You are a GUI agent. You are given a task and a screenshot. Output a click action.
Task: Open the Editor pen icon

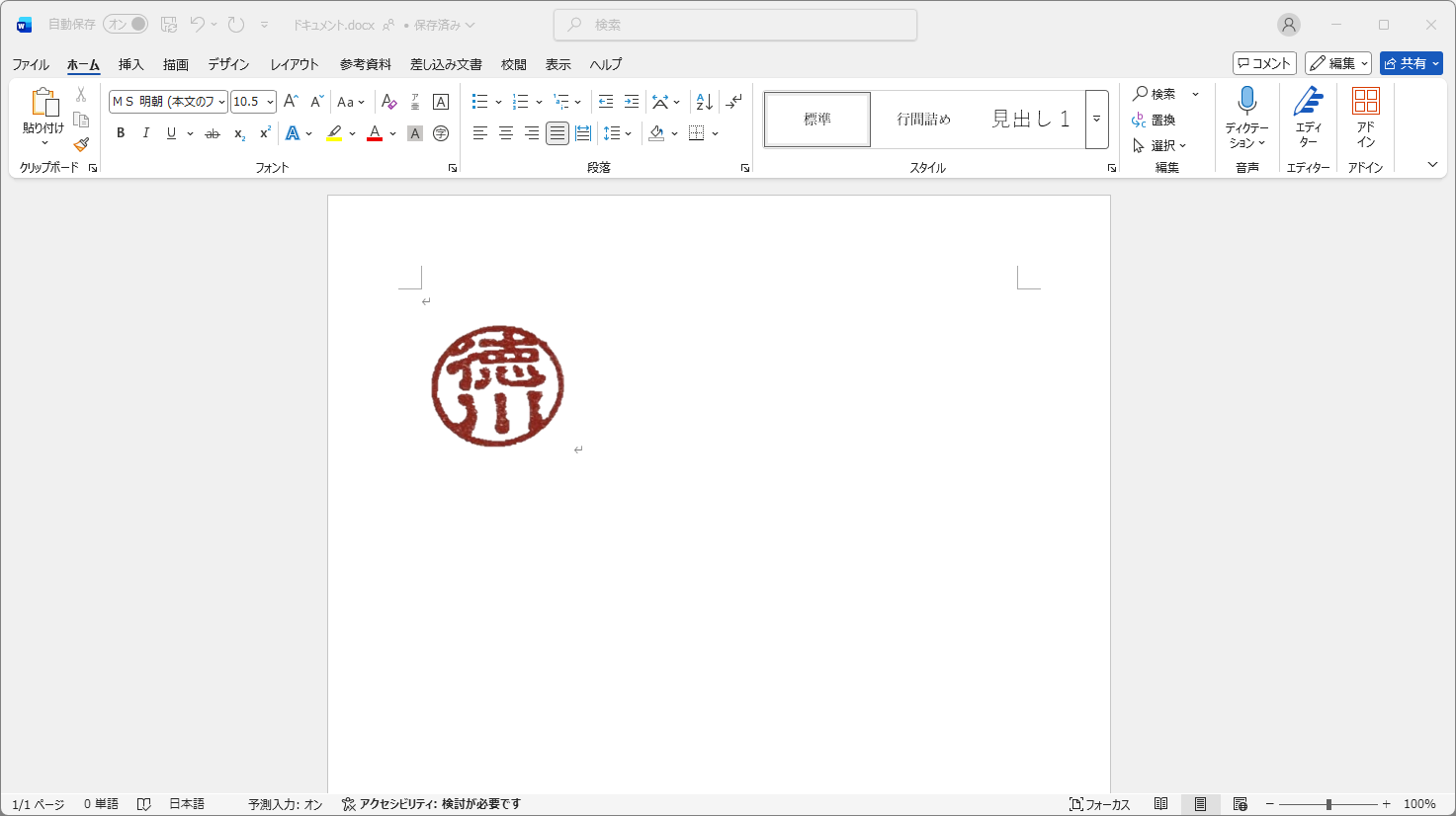1308,101
